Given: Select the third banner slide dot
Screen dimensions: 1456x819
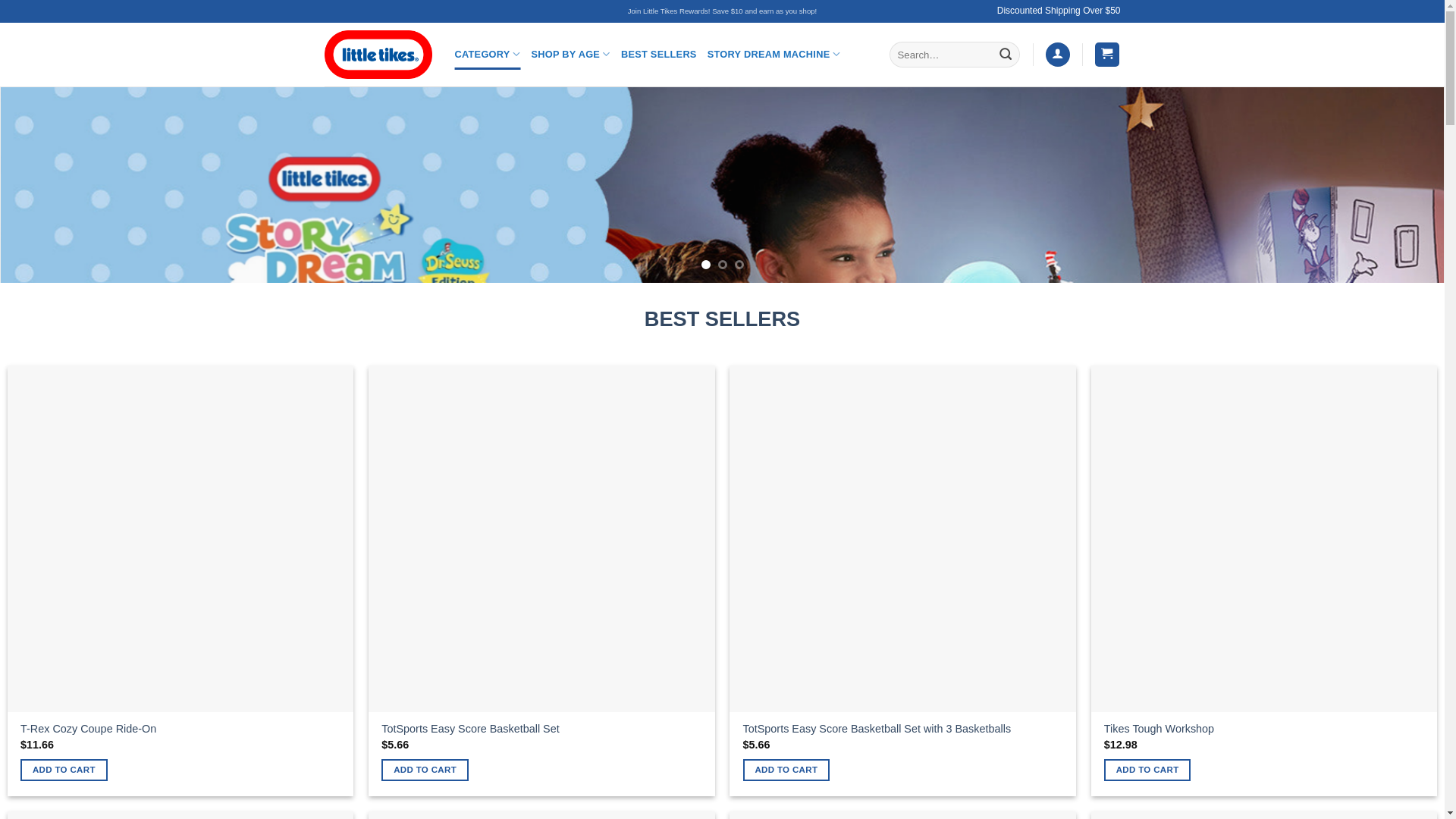Looking at the screenshot, I should [x=739, y=265].
